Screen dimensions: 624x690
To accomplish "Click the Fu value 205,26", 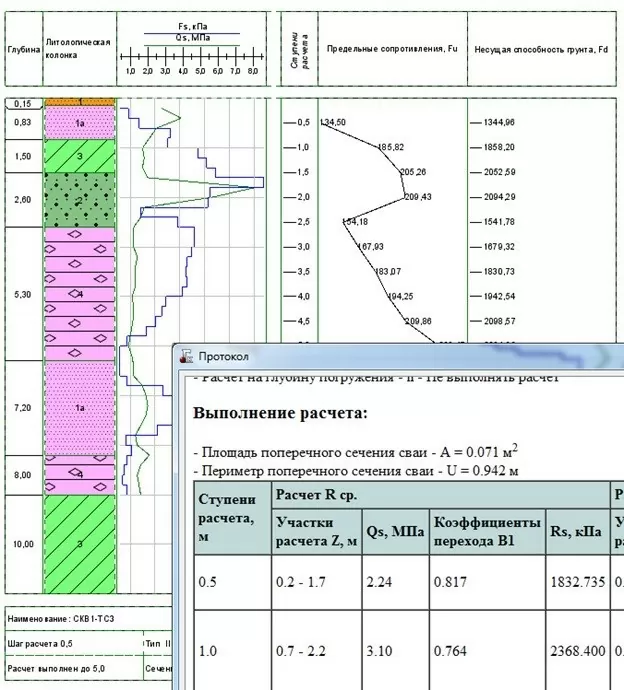I will [x=413, y=172].
